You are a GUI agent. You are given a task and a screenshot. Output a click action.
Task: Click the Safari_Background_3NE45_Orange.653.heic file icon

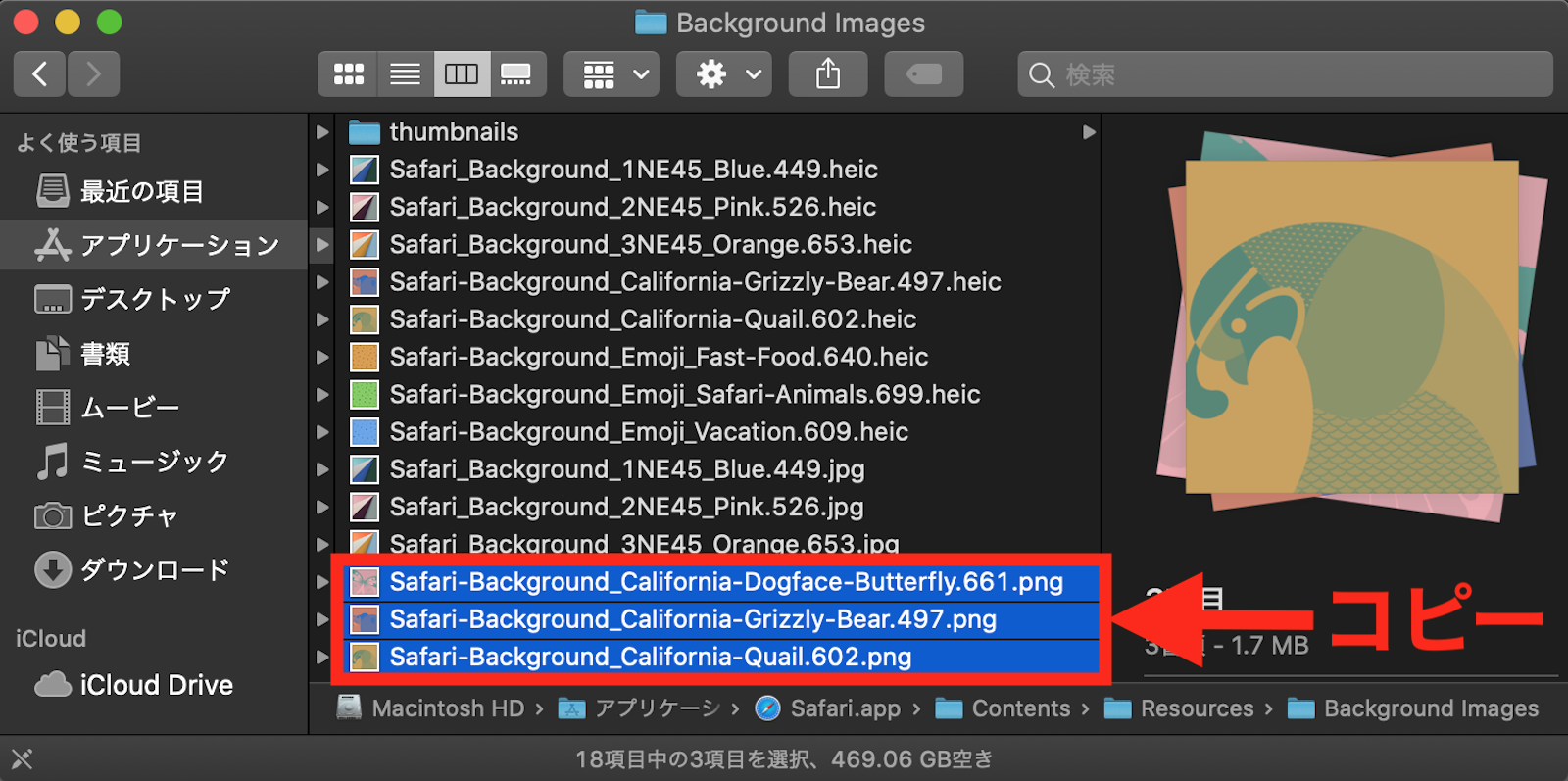pyautogui.click(x=365, y=244)
